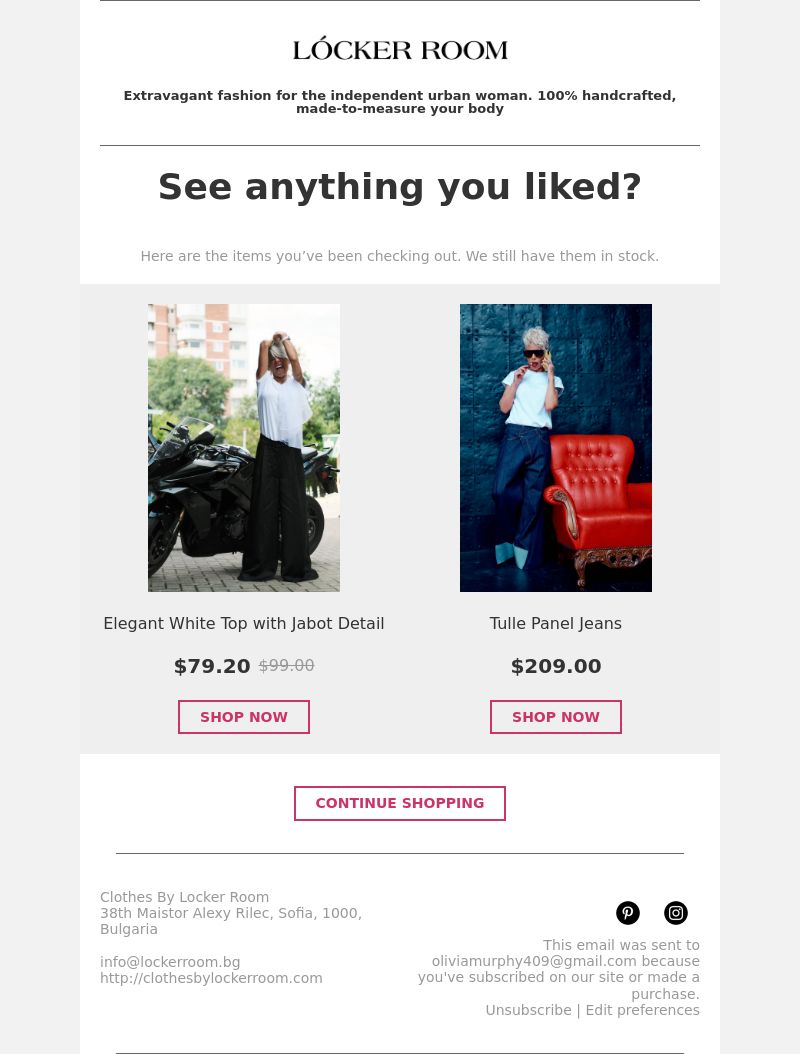This screenshot has width=800, height=1054.
Task: Click the See anything you liked heading
Action: point(400,187)
